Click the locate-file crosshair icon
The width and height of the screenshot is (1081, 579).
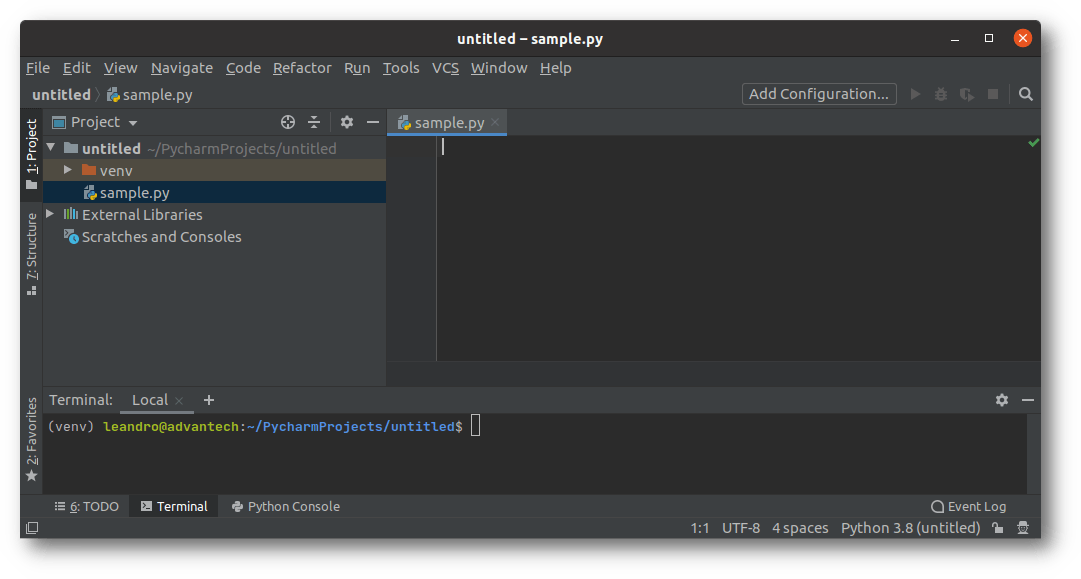click(287, 121)
